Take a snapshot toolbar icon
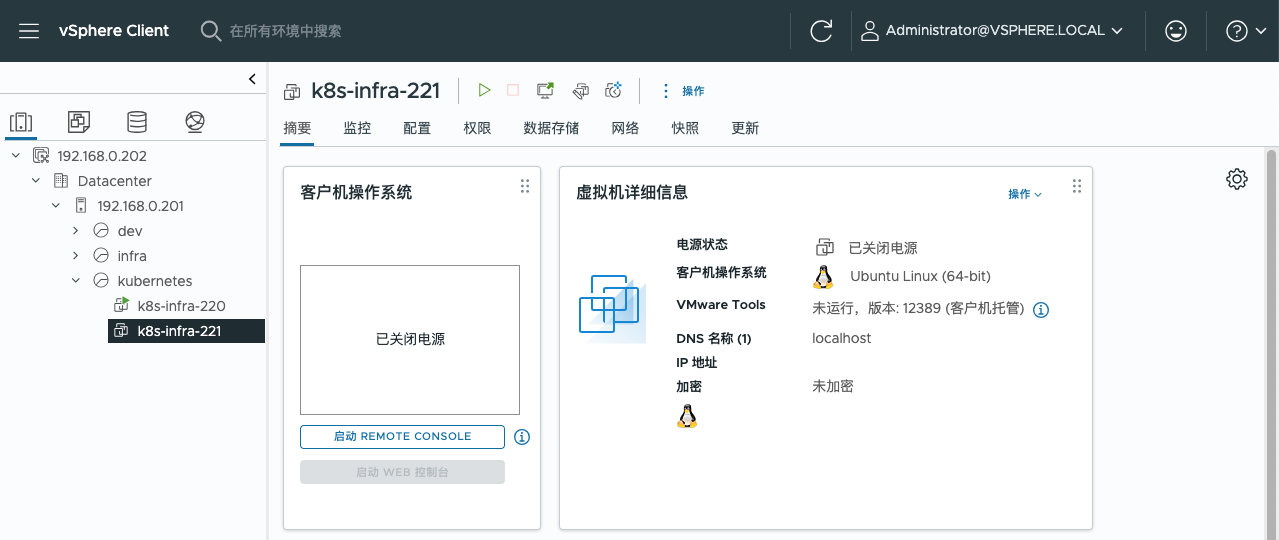 pyautogui.click(x=614, y=91)
